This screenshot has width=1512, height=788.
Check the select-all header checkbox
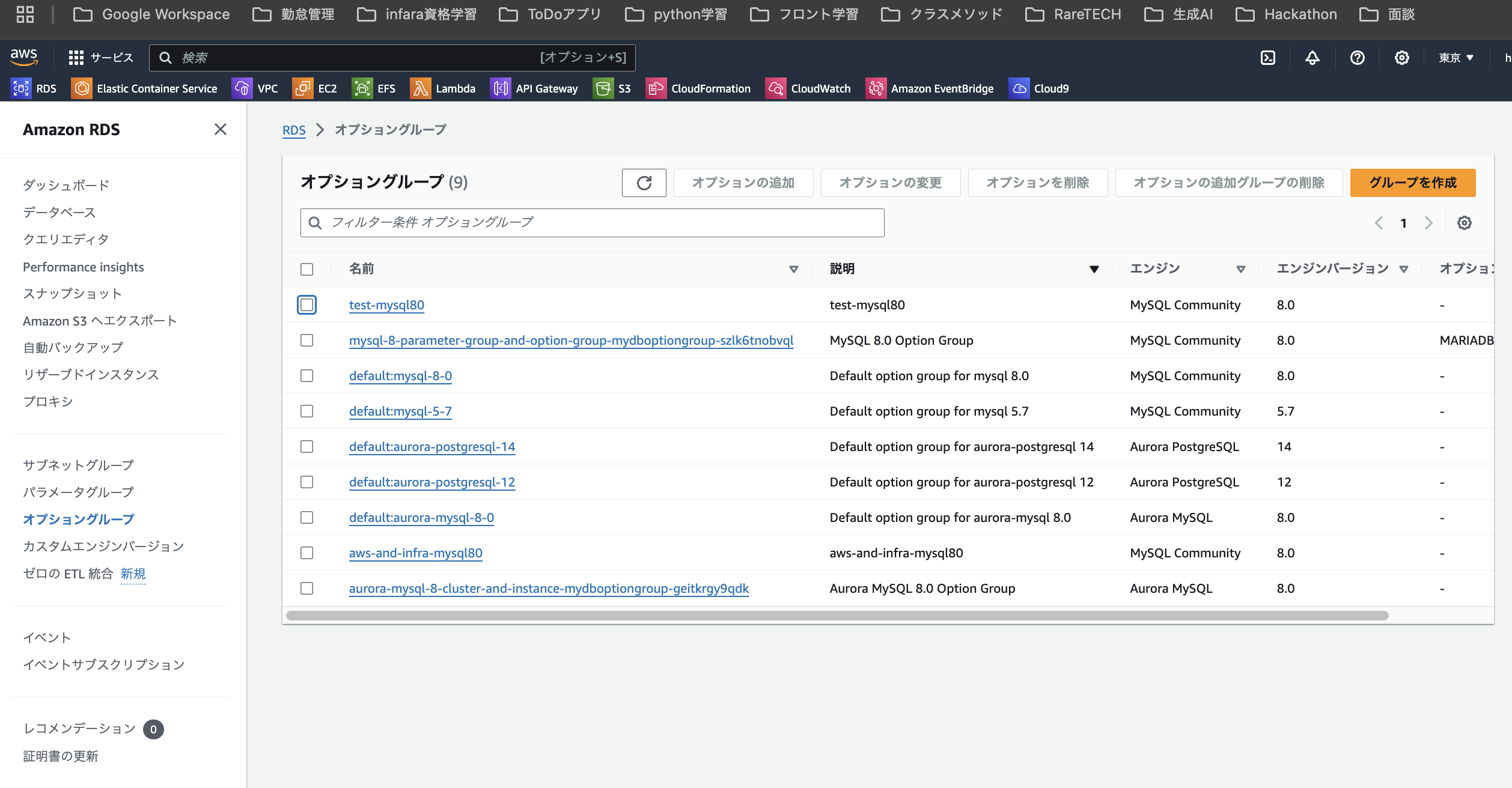tap(306, 269)
